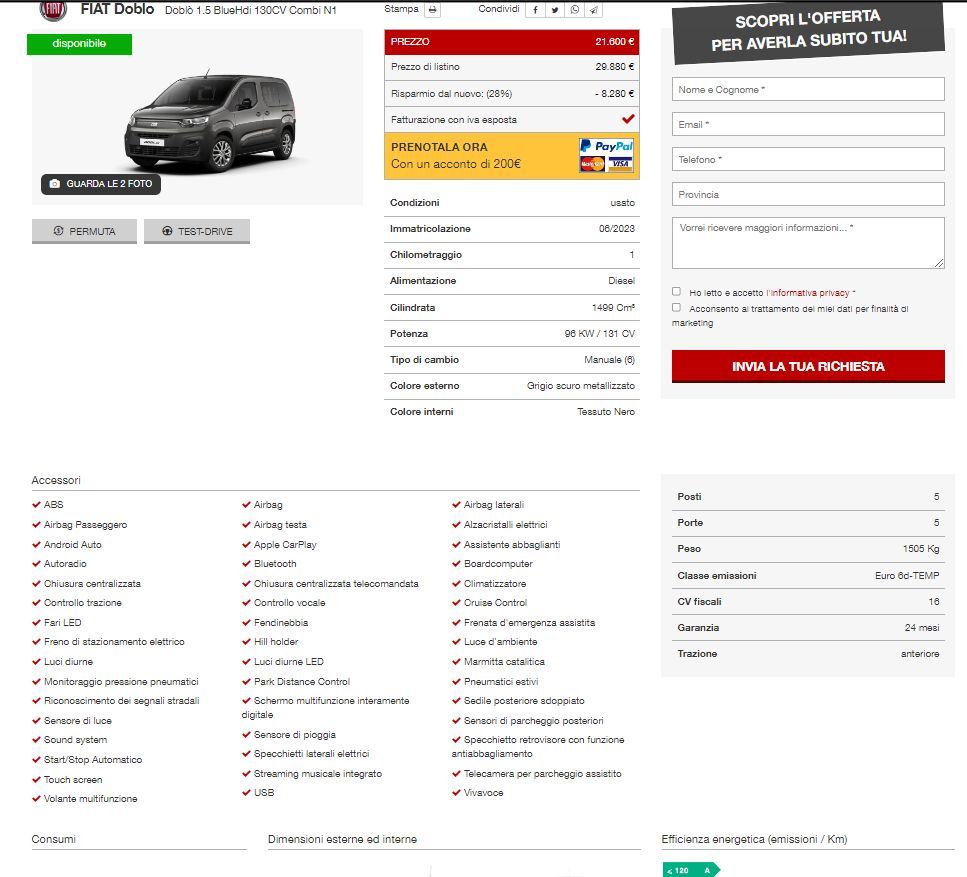Click the Mastercard logo
967x877 pixels.
(592, 163)
